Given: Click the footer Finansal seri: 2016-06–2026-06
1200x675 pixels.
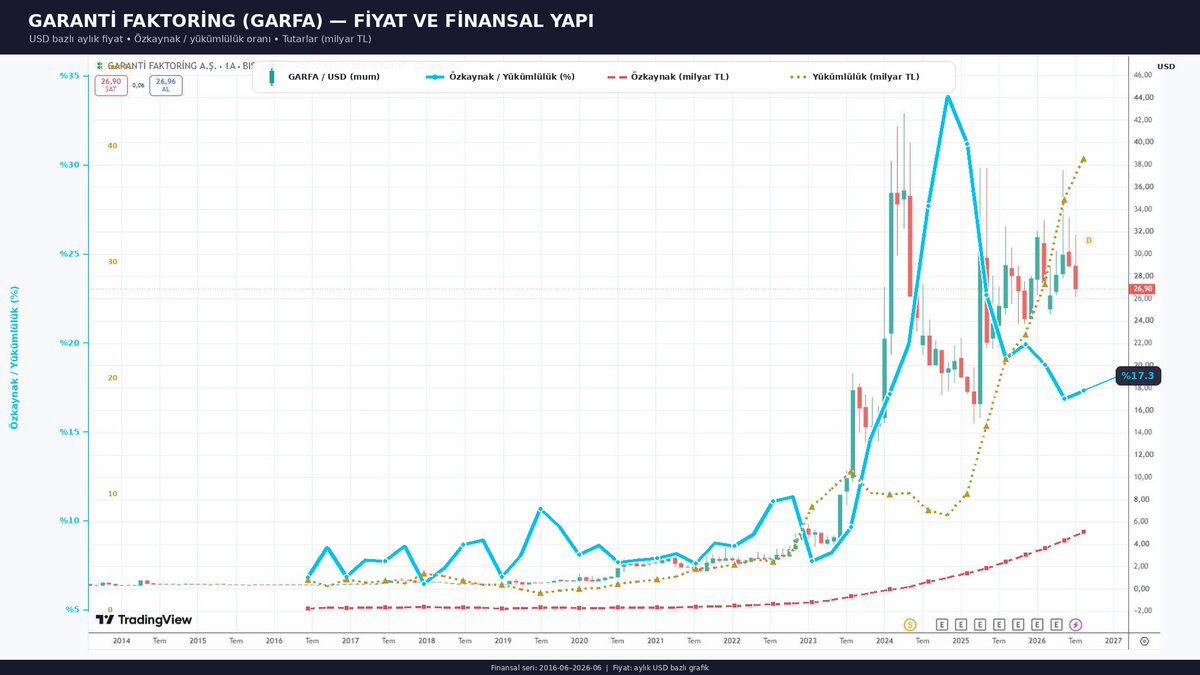Looking at the screenshot, I should [x=546, y=667].
